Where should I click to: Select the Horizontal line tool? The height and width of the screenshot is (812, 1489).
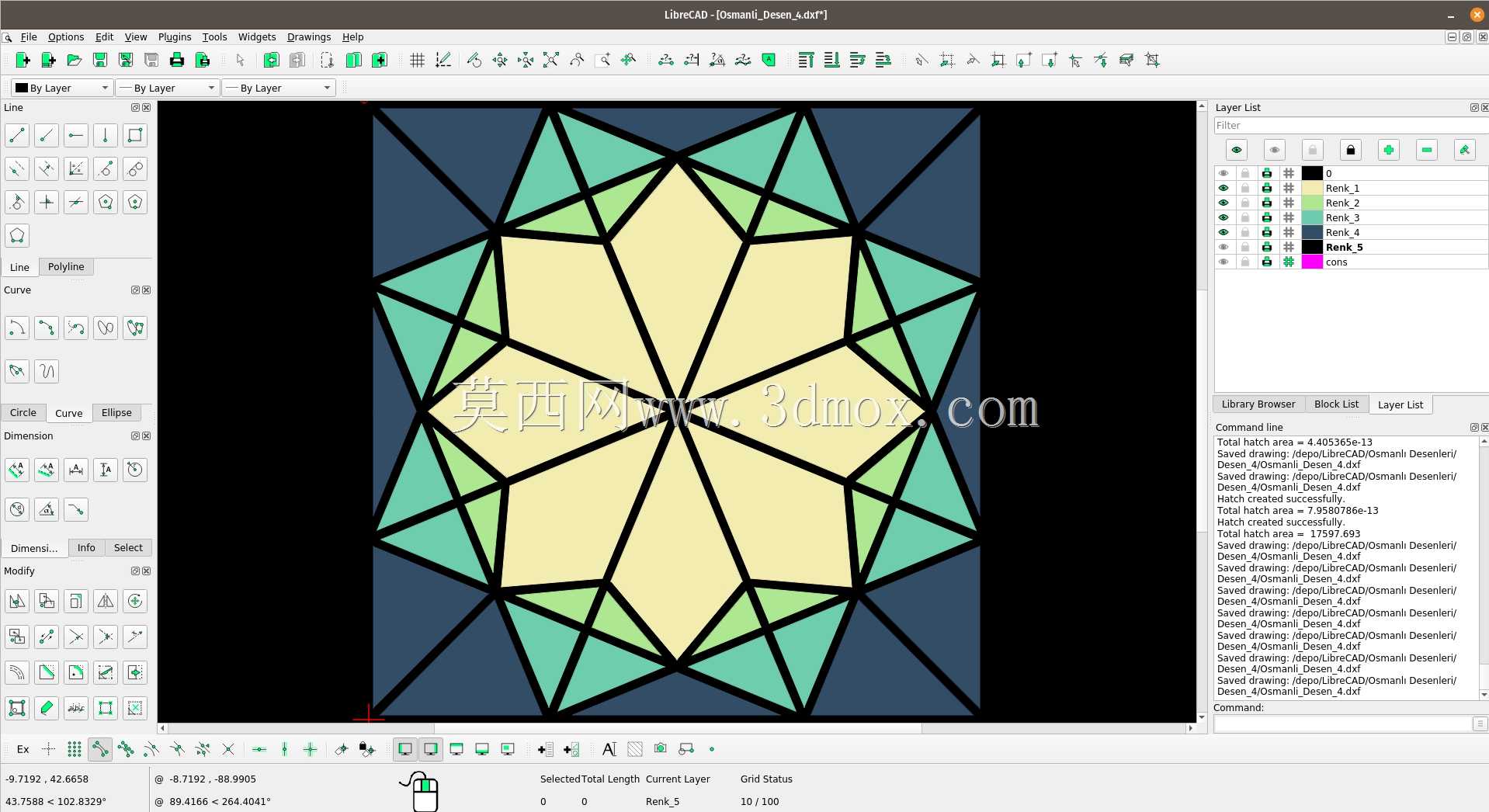coord(76,135)
